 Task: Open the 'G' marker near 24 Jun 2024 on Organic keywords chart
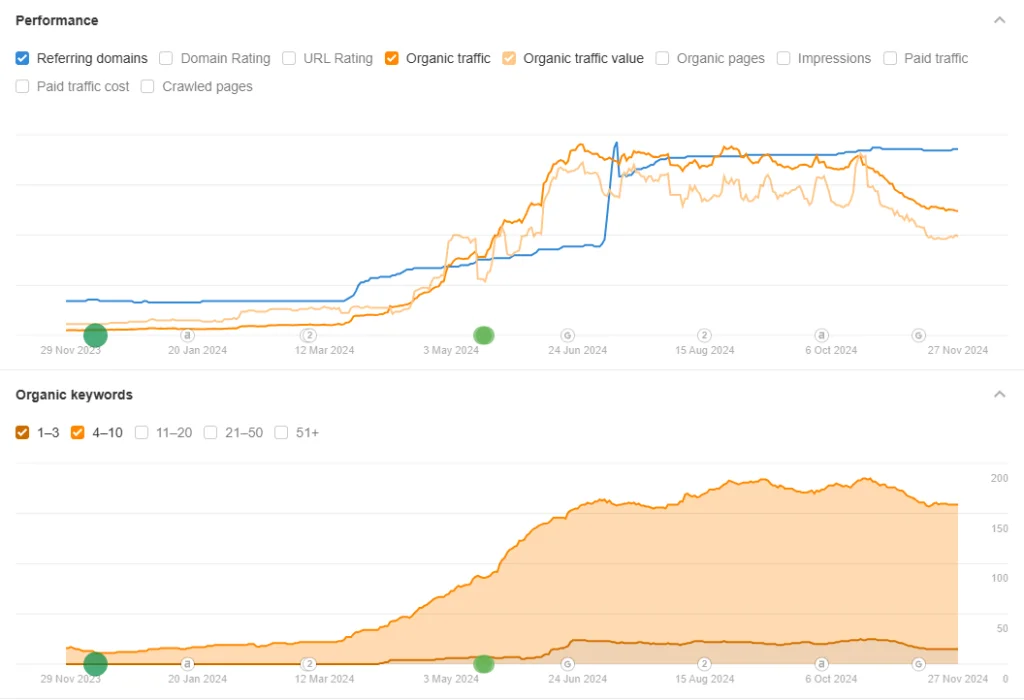568,664
